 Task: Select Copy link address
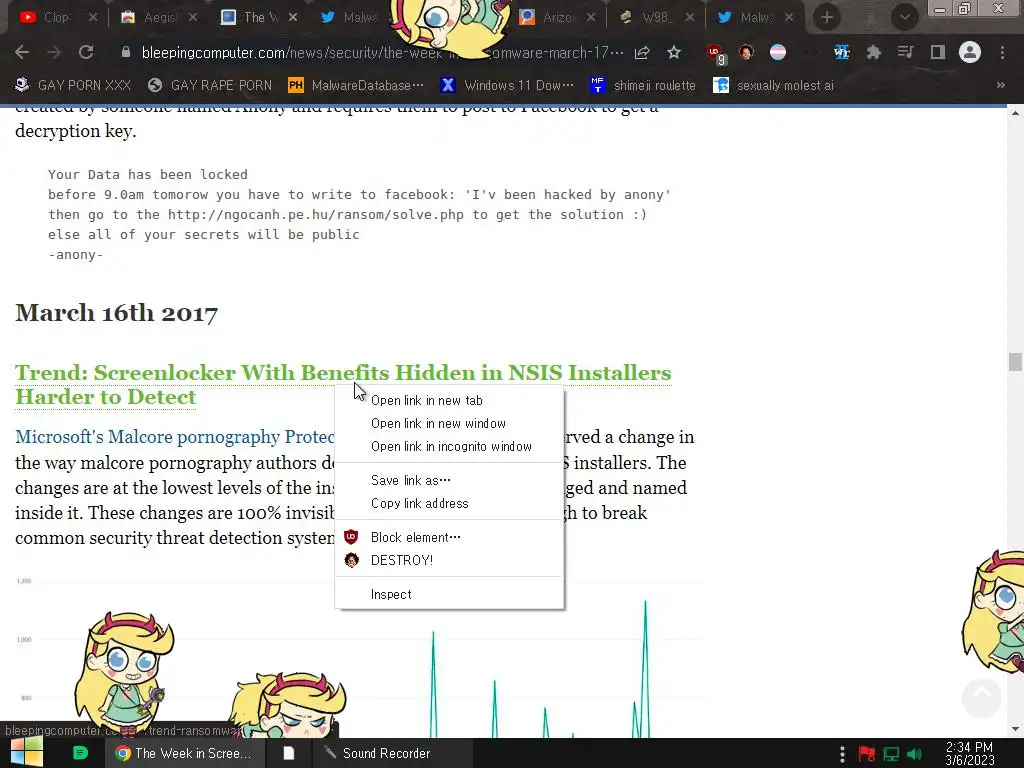click(x=449, y=504)
